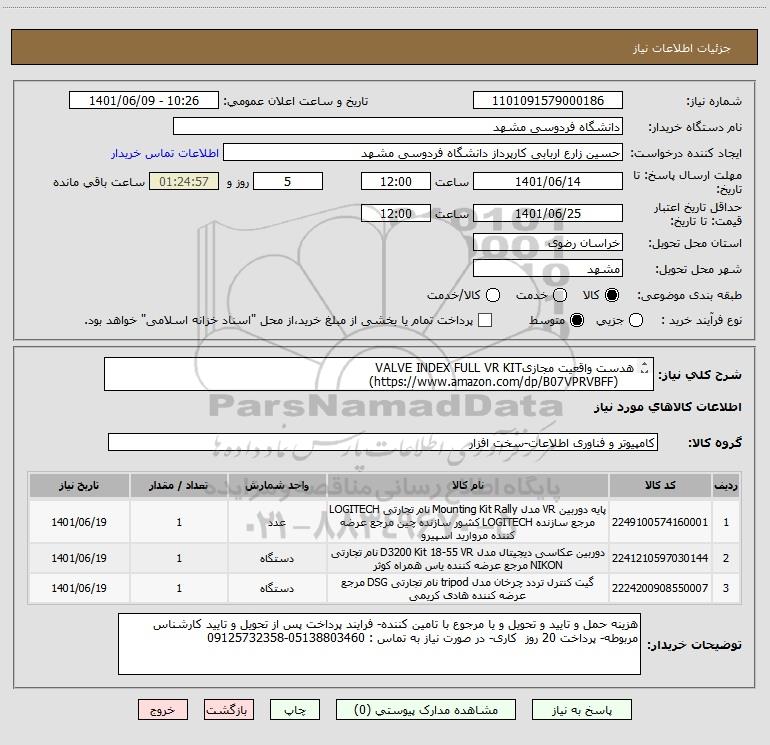This screenshot has width=770, height=745.
Task: Click the request creator field حسین زارع اربابی
Action: point(423,153)
